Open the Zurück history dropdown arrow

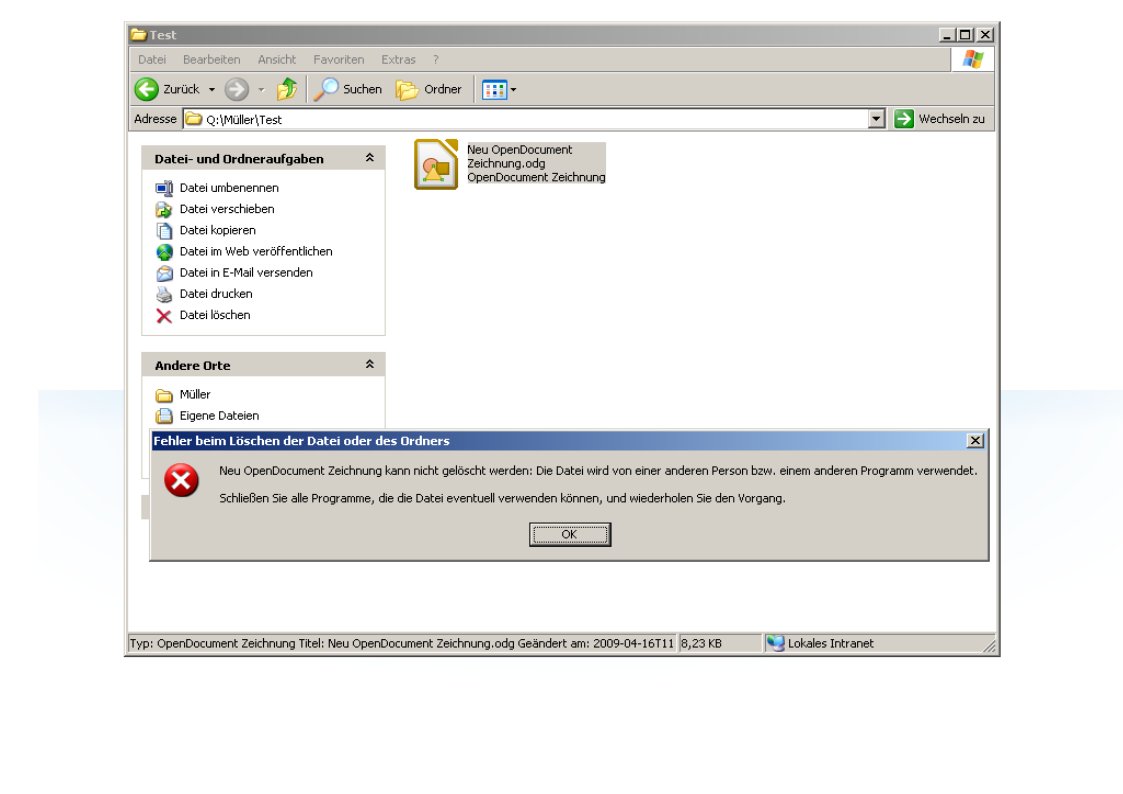[211, 90]
